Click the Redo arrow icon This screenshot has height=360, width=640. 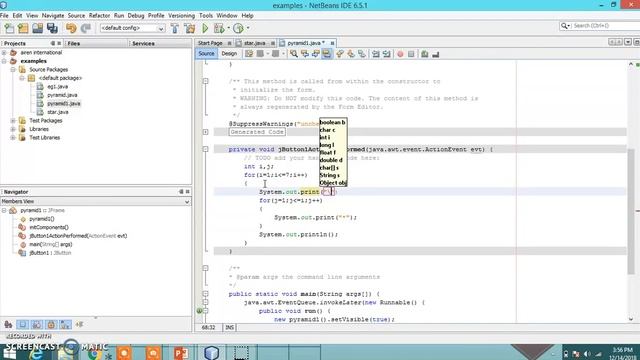(86, 28)
